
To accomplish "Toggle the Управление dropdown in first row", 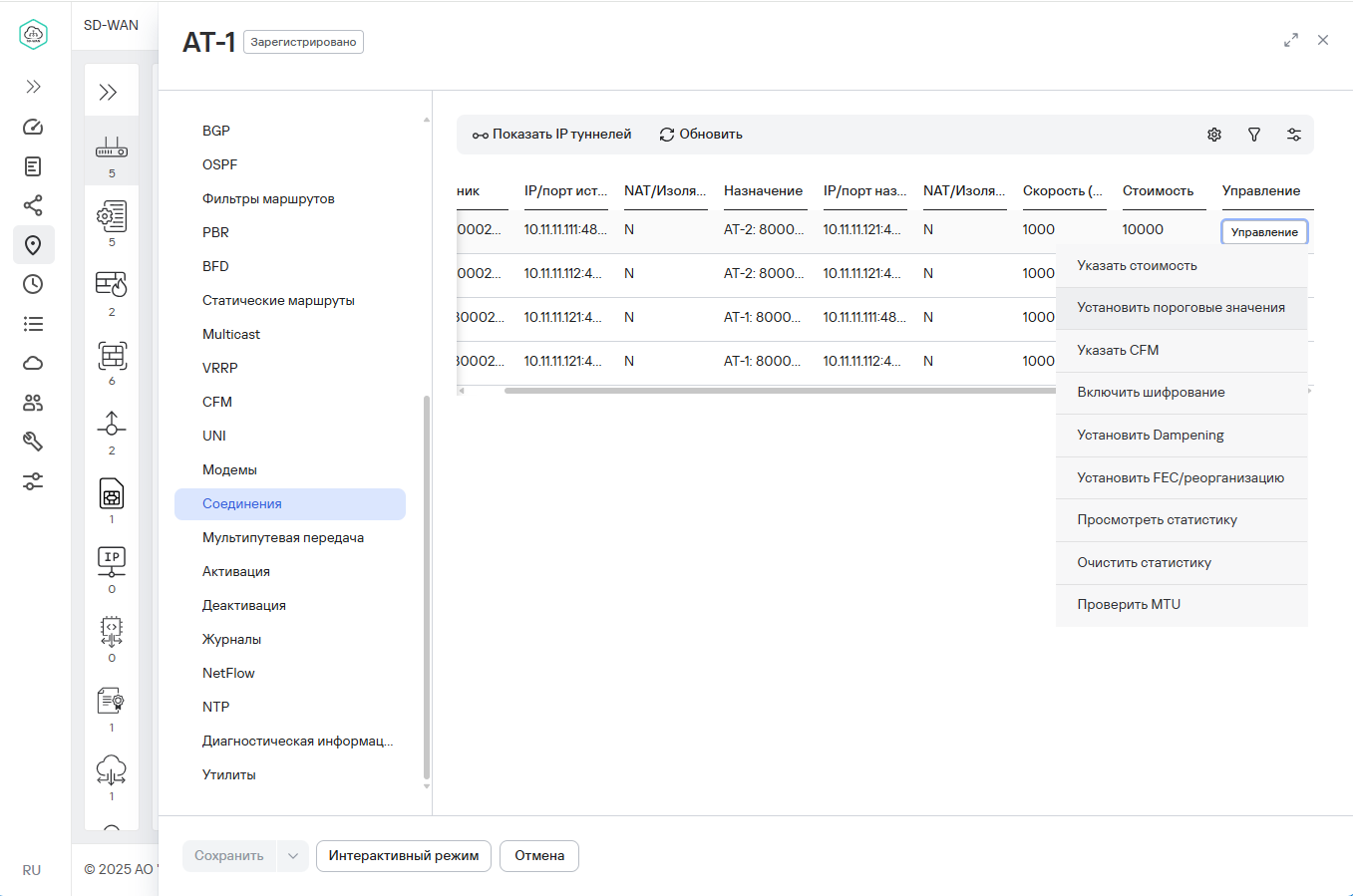I will [x=1264, y=232].
